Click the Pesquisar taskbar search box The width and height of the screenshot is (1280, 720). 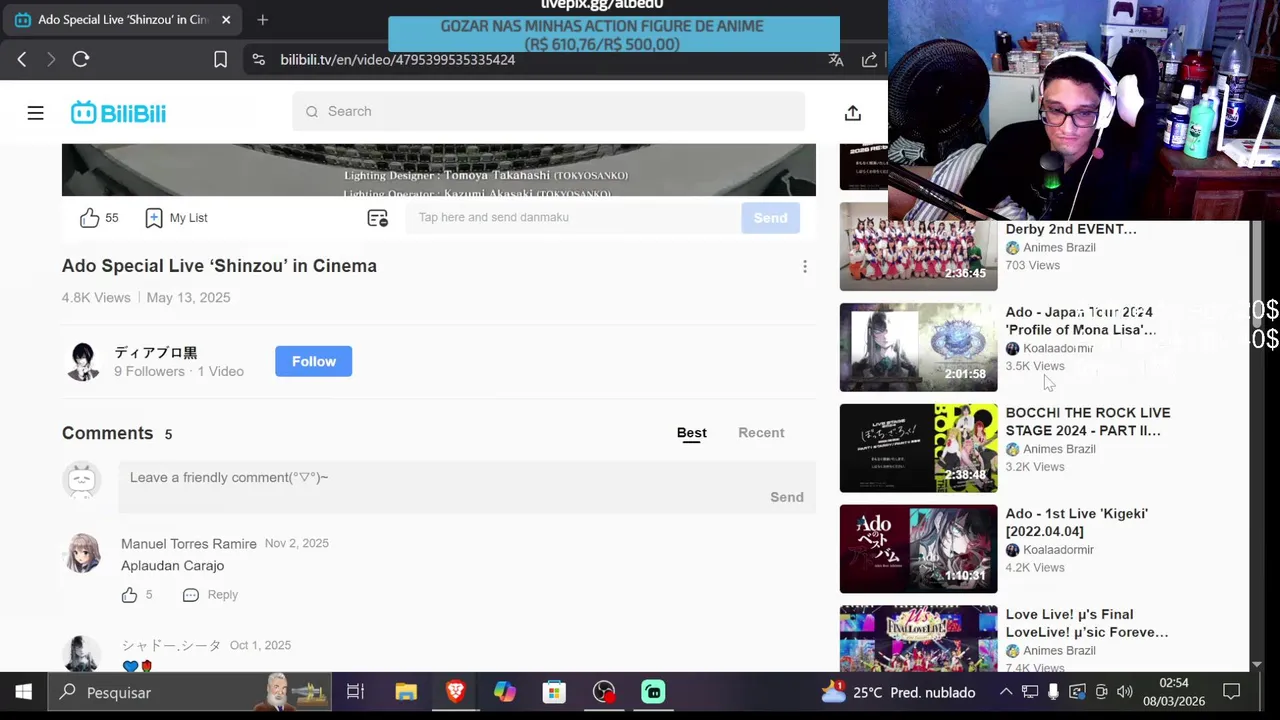pyautogui.click(x=190, y=692)
